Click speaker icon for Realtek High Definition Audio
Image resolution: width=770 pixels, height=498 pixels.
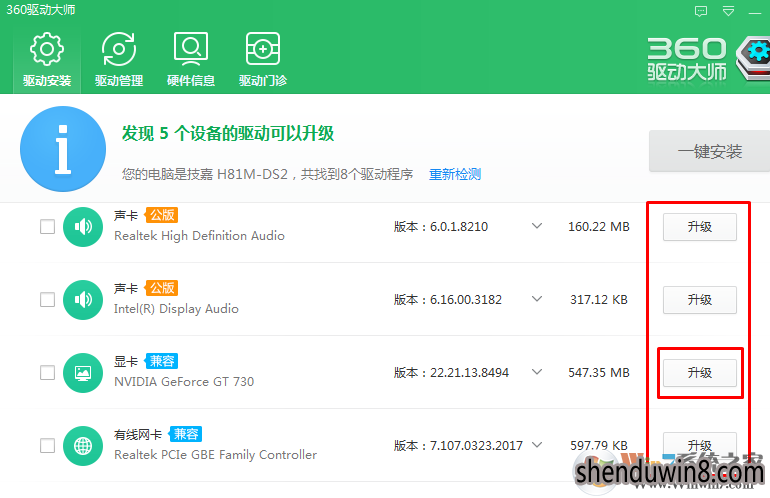[83, 227]
